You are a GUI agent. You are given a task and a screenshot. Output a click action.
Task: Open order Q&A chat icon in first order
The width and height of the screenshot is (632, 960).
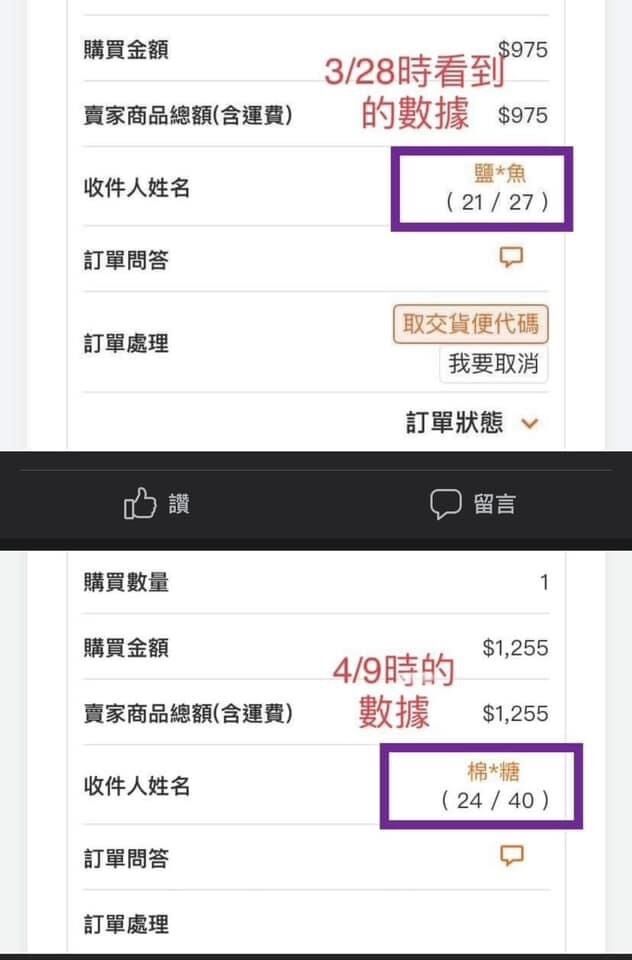coord(511,257)
